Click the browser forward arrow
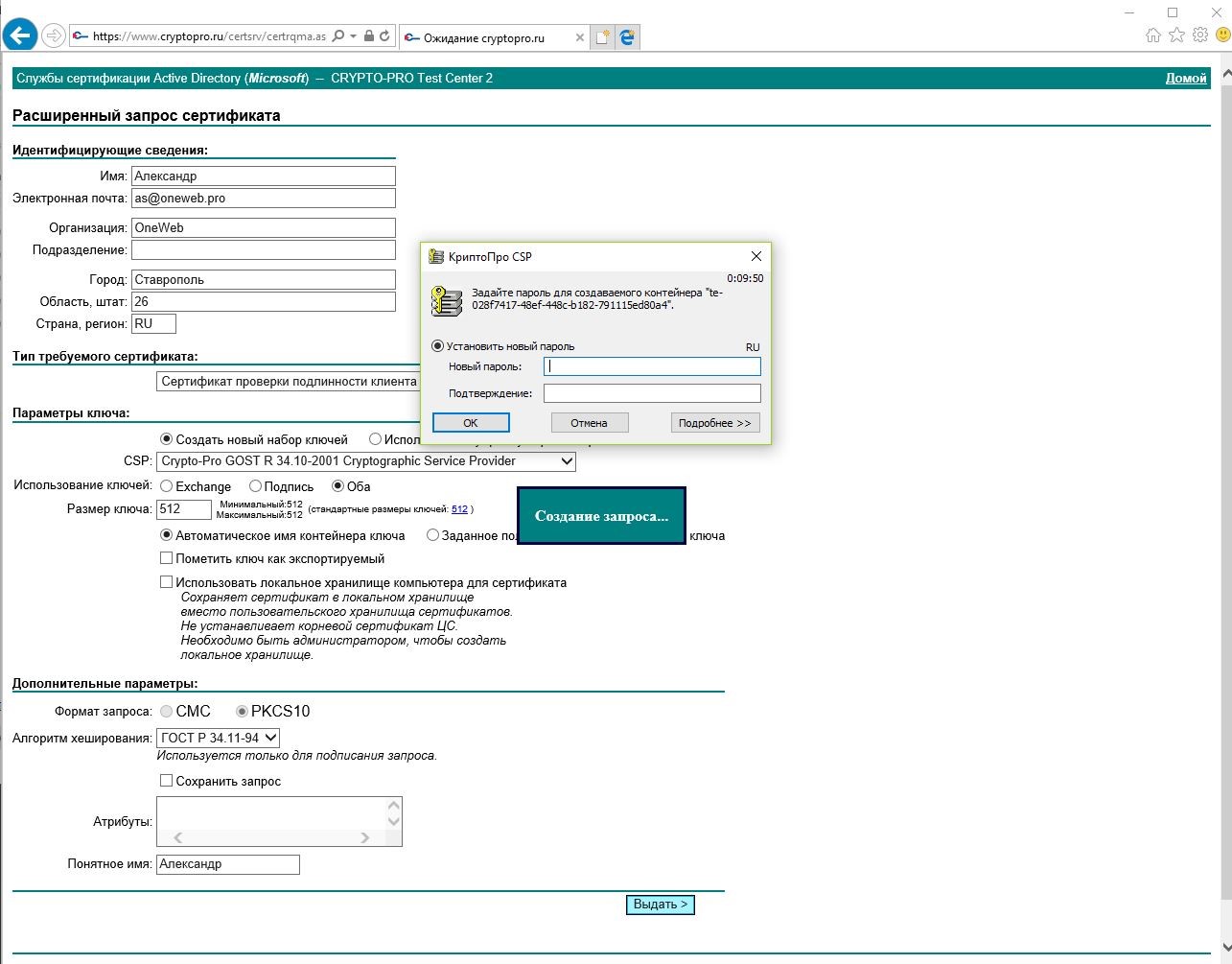 pyautogui.click(x=54, y=36)
